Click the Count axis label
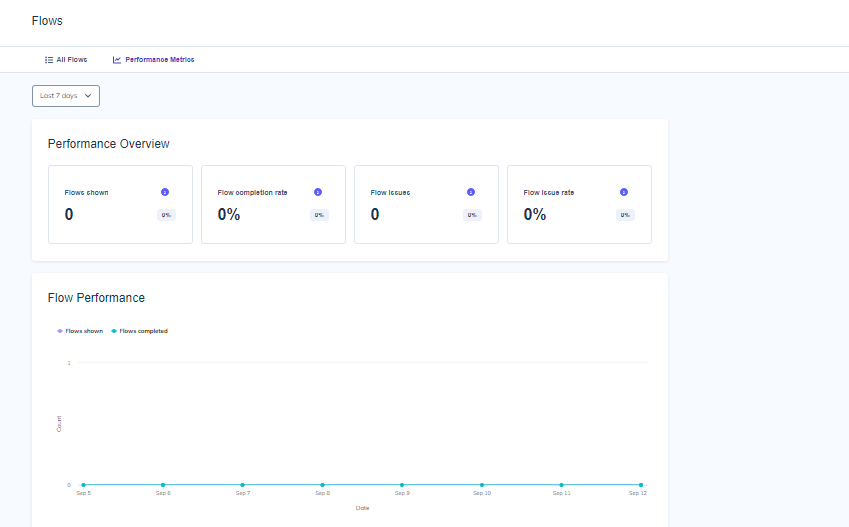849x527 pixels. (59, 424)
